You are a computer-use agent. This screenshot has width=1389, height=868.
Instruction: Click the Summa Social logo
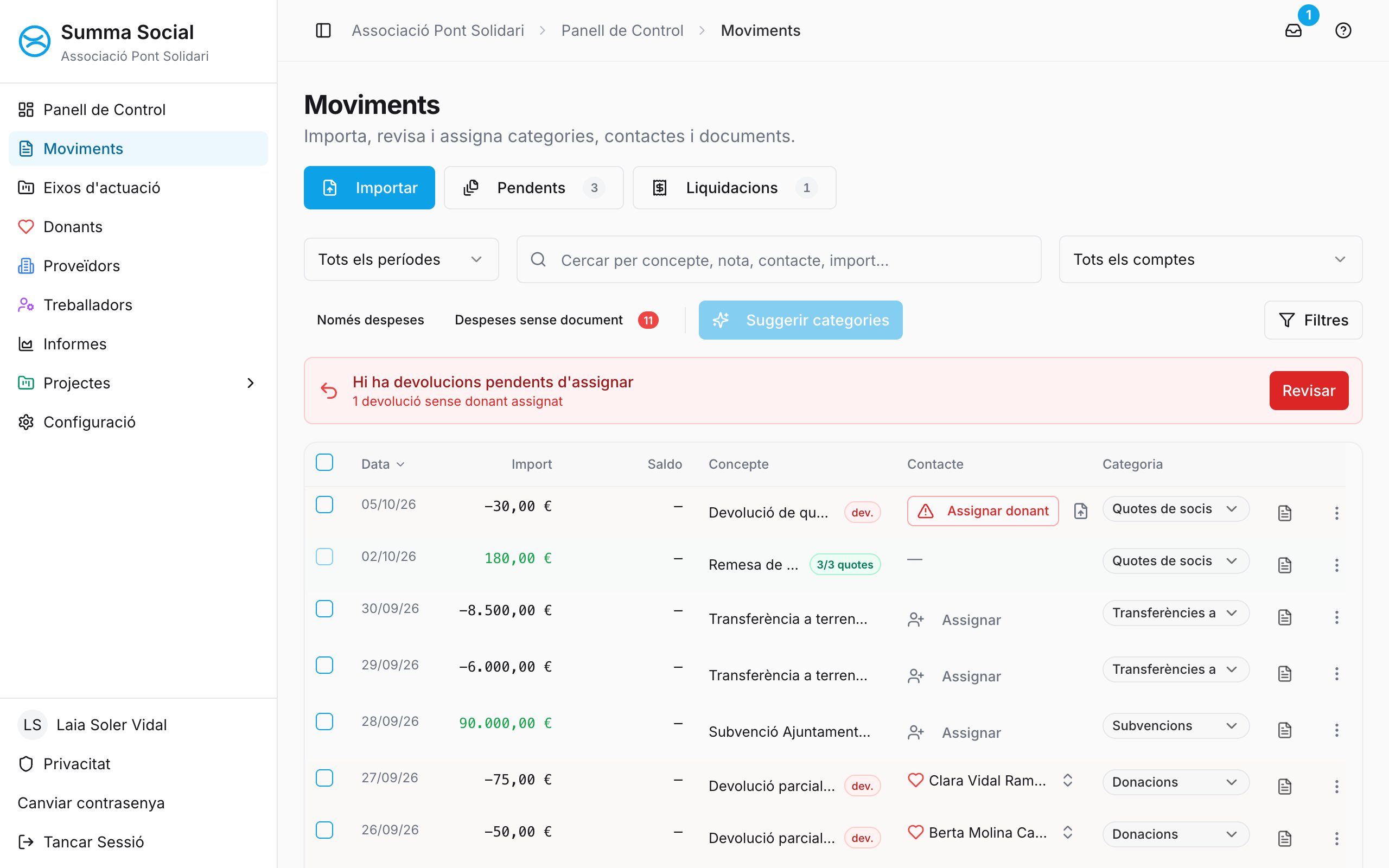click(34, 41)
